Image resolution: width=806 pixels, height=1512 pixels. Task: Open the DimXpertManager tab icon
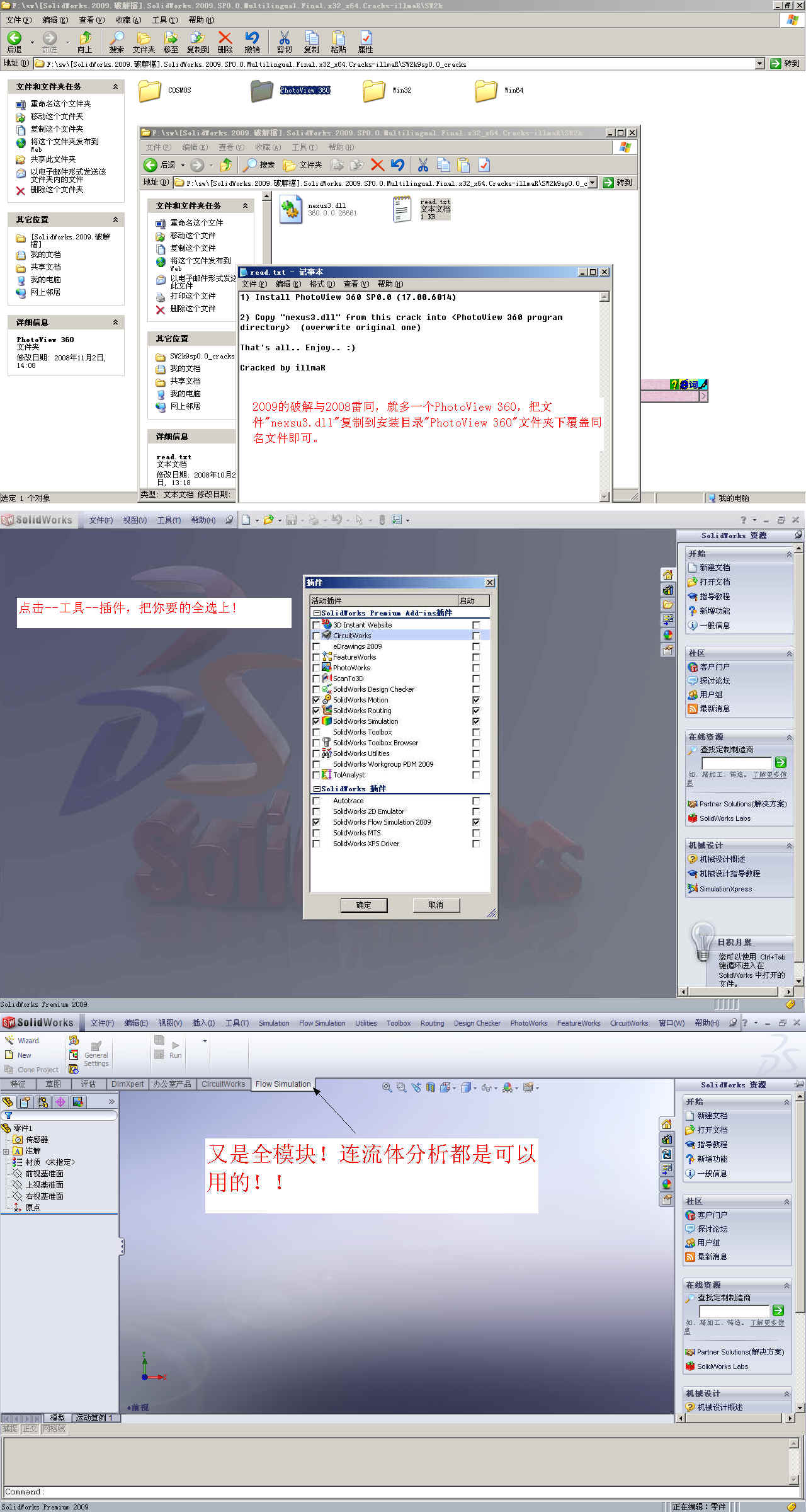[x=60, y=1102]
